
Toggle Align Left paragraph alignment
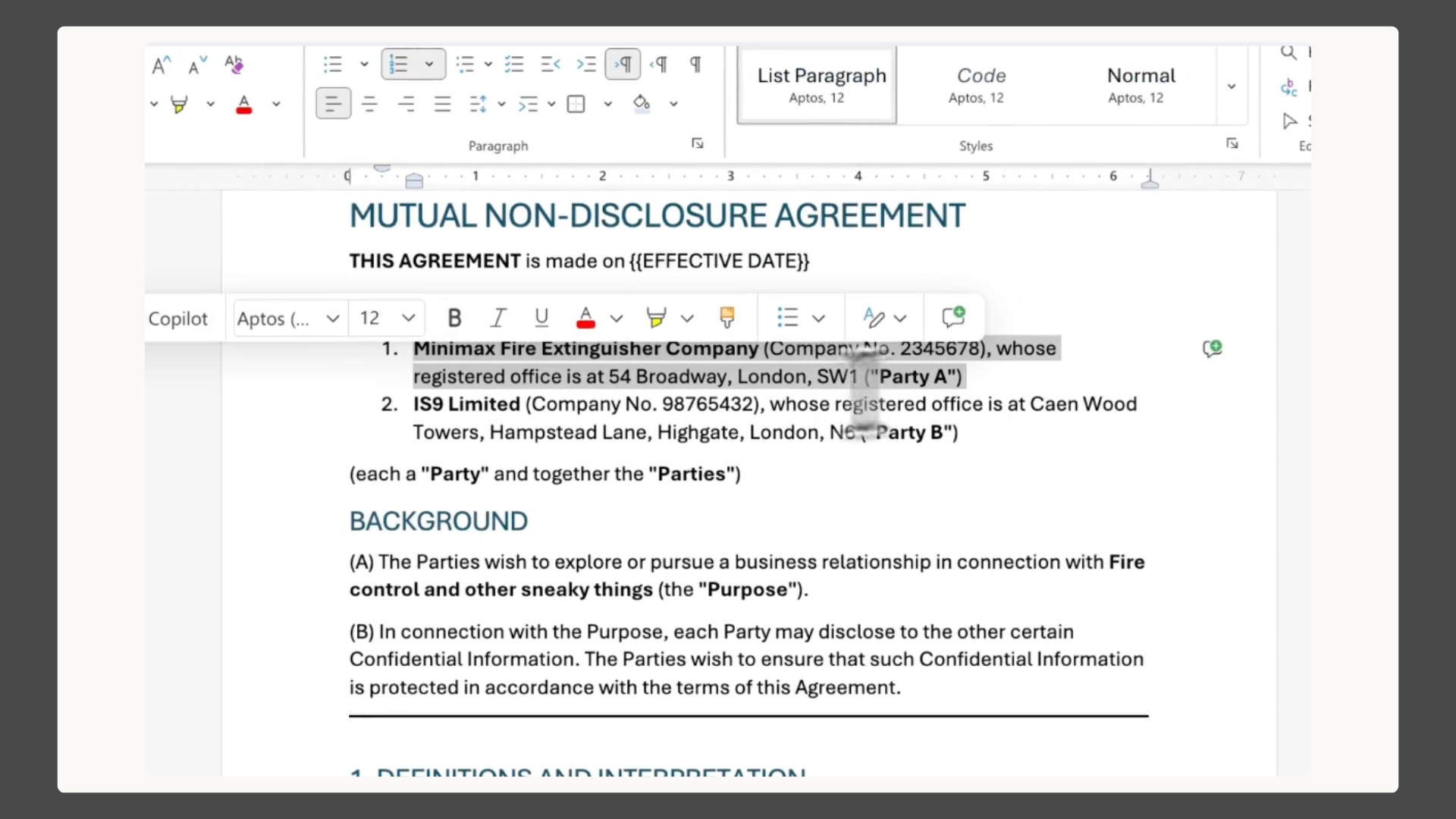(334, 104)
